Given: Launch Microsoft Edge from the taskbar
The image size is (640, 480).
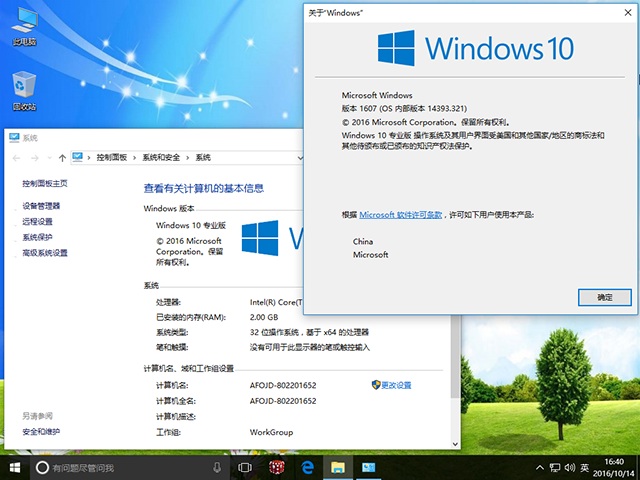Looking at the screenshot, I should tap(309, 467).
